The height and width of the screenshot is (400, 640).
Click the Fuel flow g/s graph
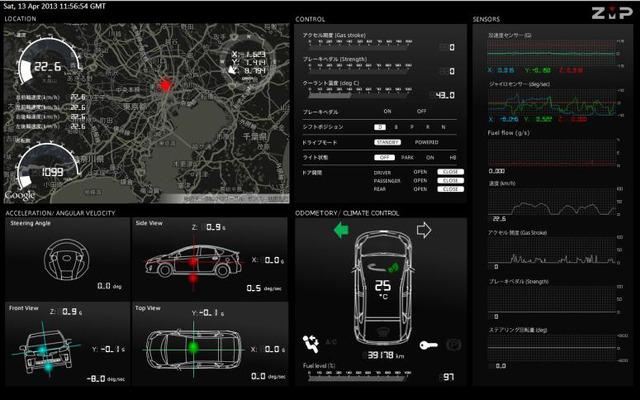click(x=551, y=152)
